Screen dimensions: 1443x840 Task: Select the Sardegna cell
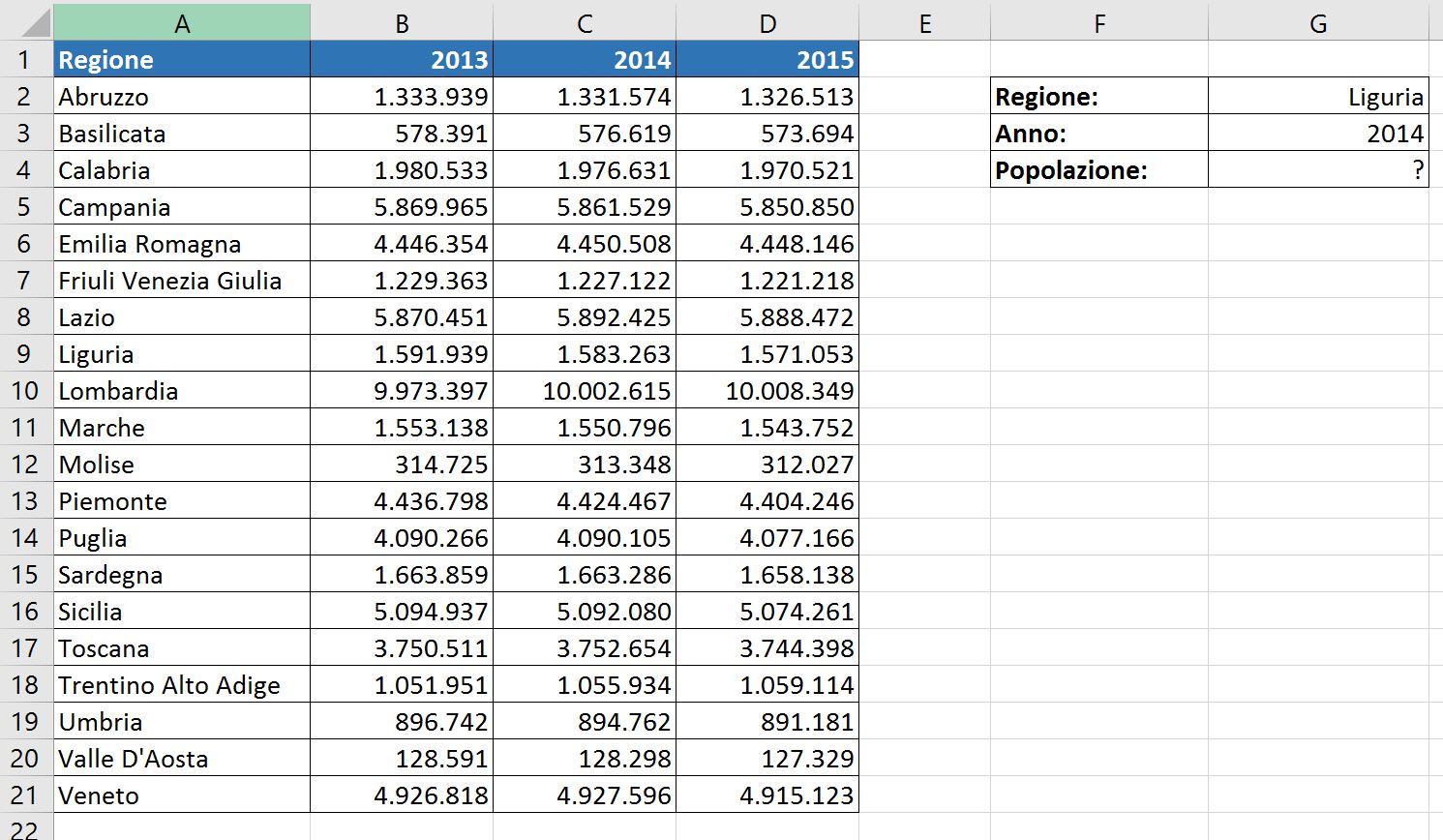(182, 575)
